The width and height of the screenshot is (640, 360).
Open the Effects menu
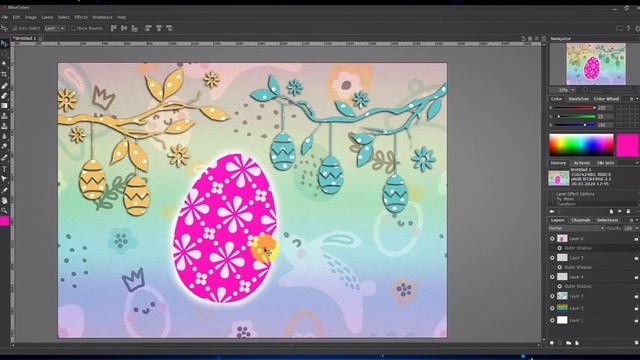80,17
